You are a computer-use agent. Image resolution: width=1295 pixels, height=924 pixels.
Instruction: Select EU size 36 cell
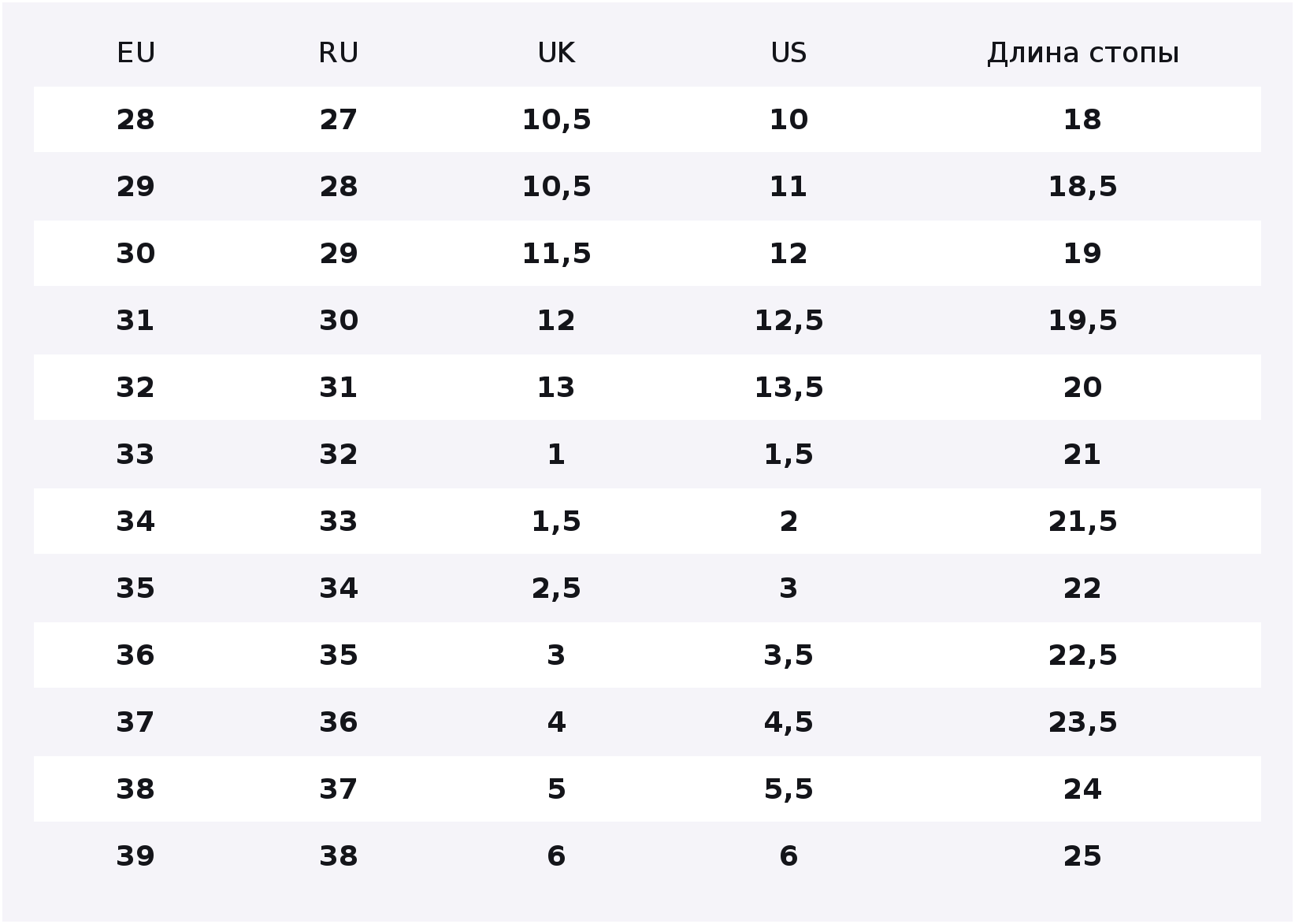pyautogui.click(x=135, y=655)
